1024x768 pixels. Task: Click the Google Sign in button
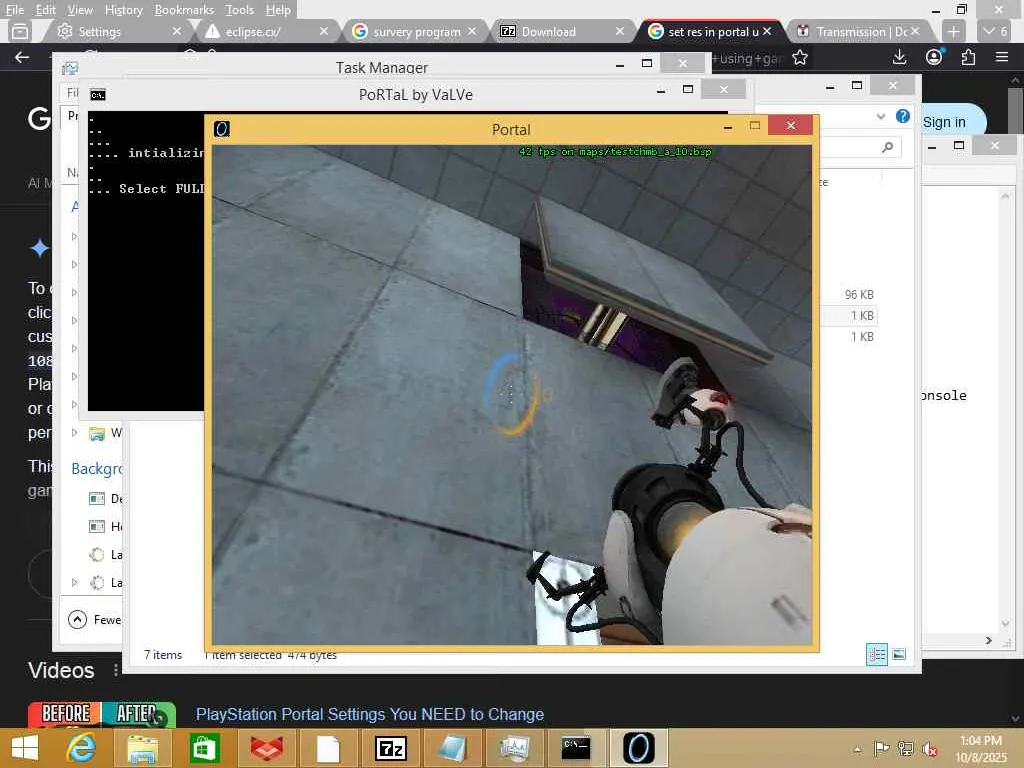pyautogui.click(x=944, y=122)
